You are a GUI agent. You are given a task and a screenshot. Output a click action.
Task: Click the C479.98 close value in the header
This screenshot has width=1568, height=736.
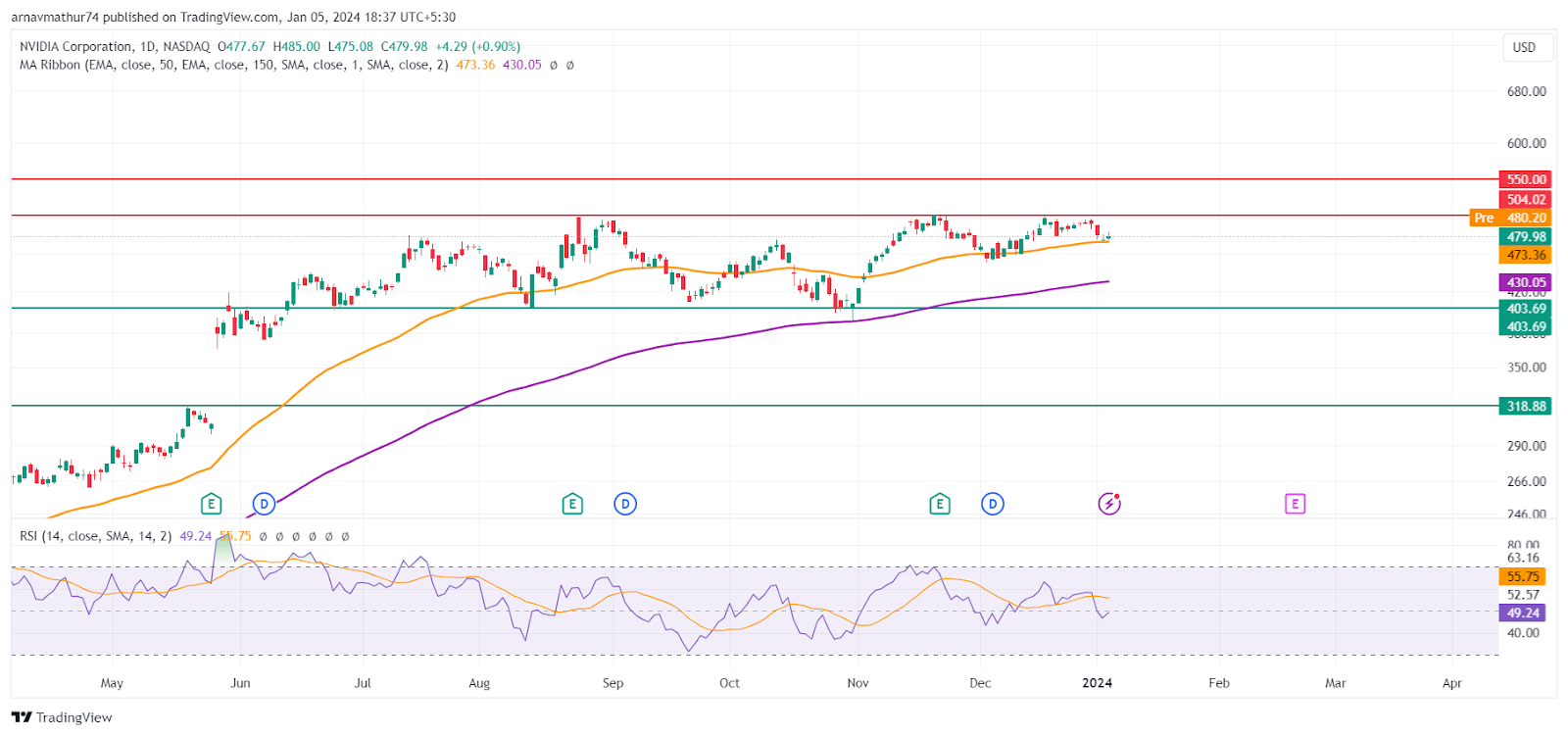pos(404,46)
